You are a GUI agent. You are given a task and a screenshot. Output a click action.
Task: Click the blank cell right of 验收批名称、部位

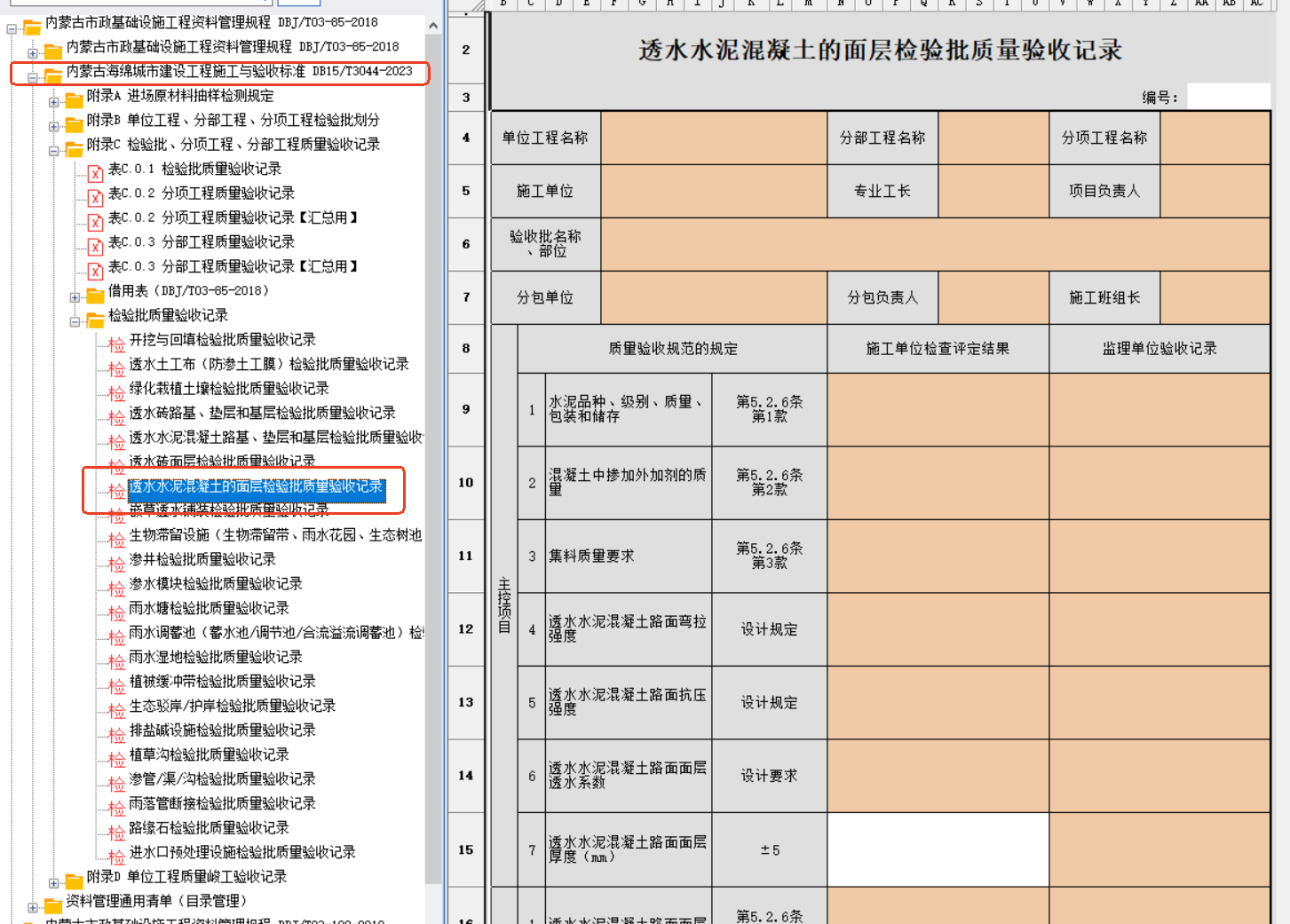click(x=936, y=244)
